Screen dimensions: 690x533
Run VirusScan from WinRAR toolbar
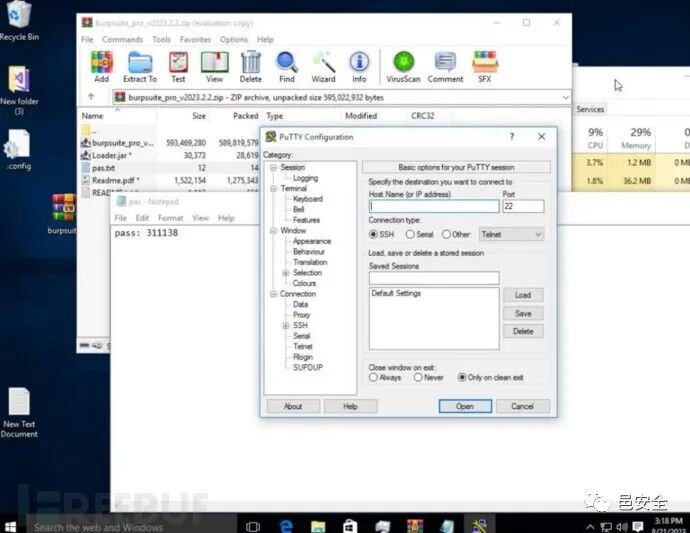pos(403,66)
